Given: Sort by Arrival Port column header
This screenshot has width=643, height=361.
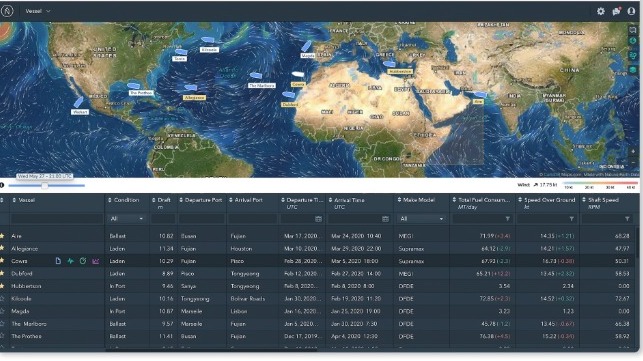Looking at the screenshot, I should (246, 200).
